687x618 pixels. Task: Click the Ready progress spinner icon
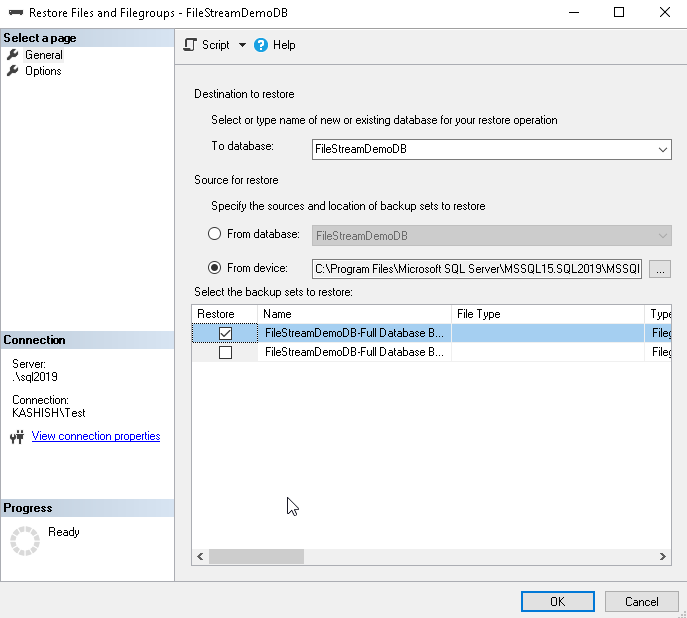24,541
